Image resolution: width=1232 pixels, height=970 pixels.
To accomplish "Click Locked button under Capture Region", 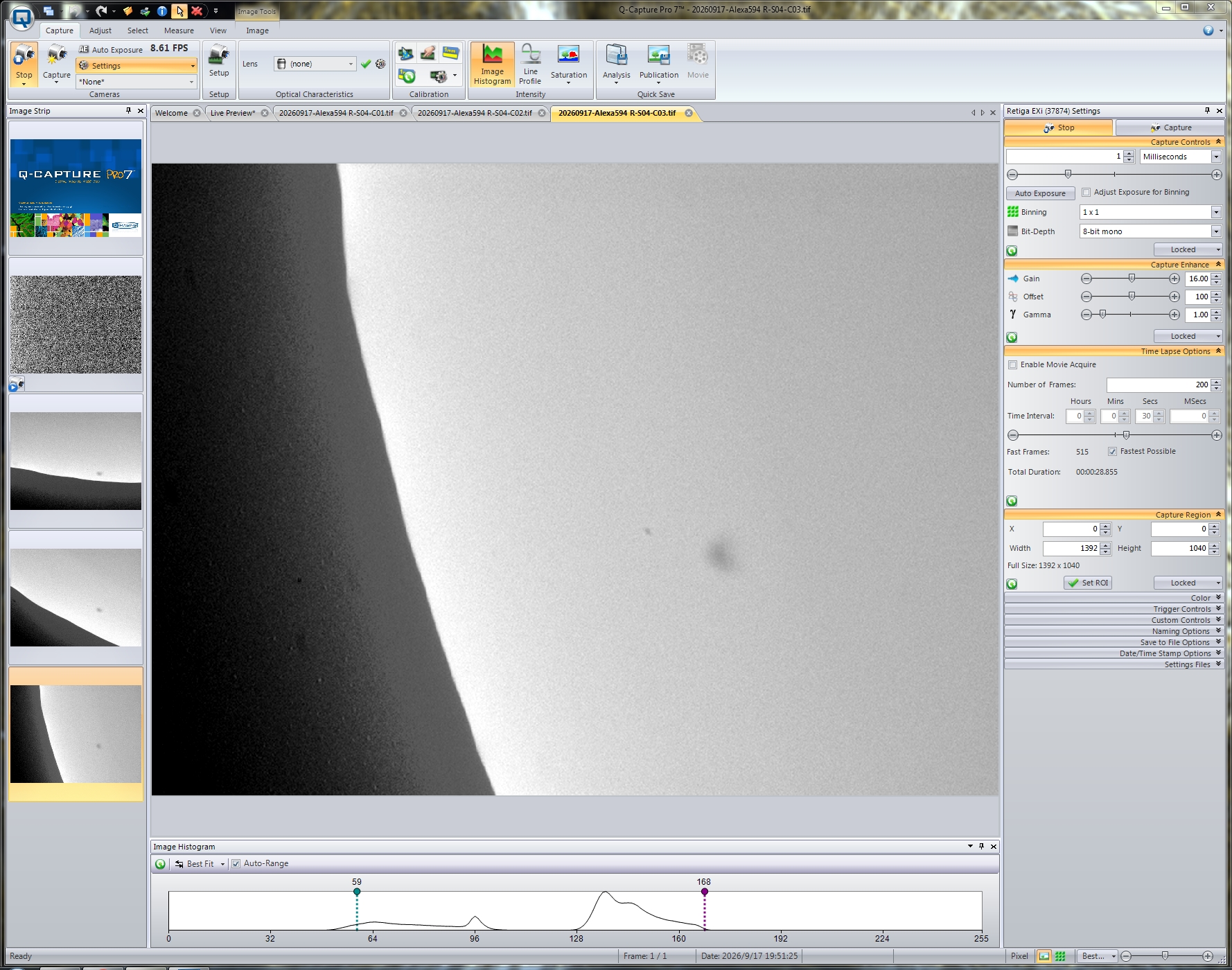I will point(1188,583).
